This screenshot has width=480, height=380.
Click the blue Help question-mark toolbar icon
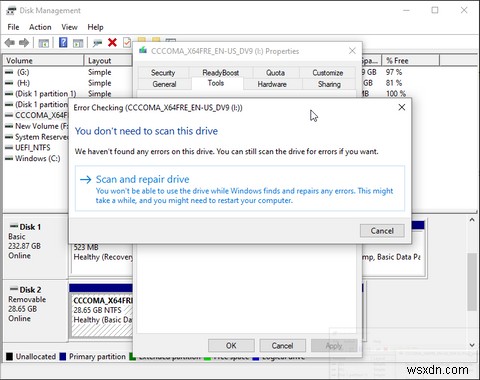click(x=63, y=42)
